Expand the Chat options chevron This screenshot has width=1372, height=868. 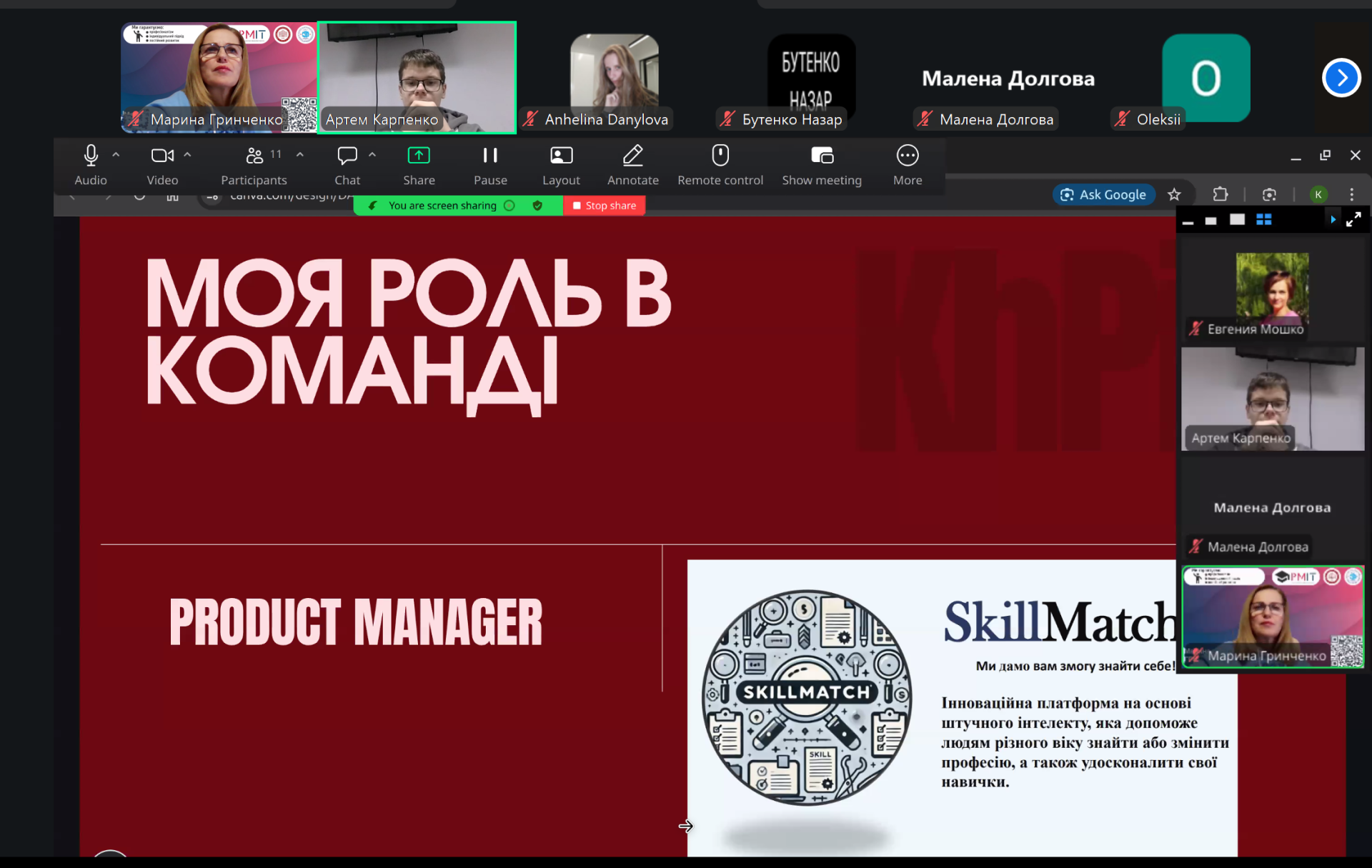click(x=372, y=154)
